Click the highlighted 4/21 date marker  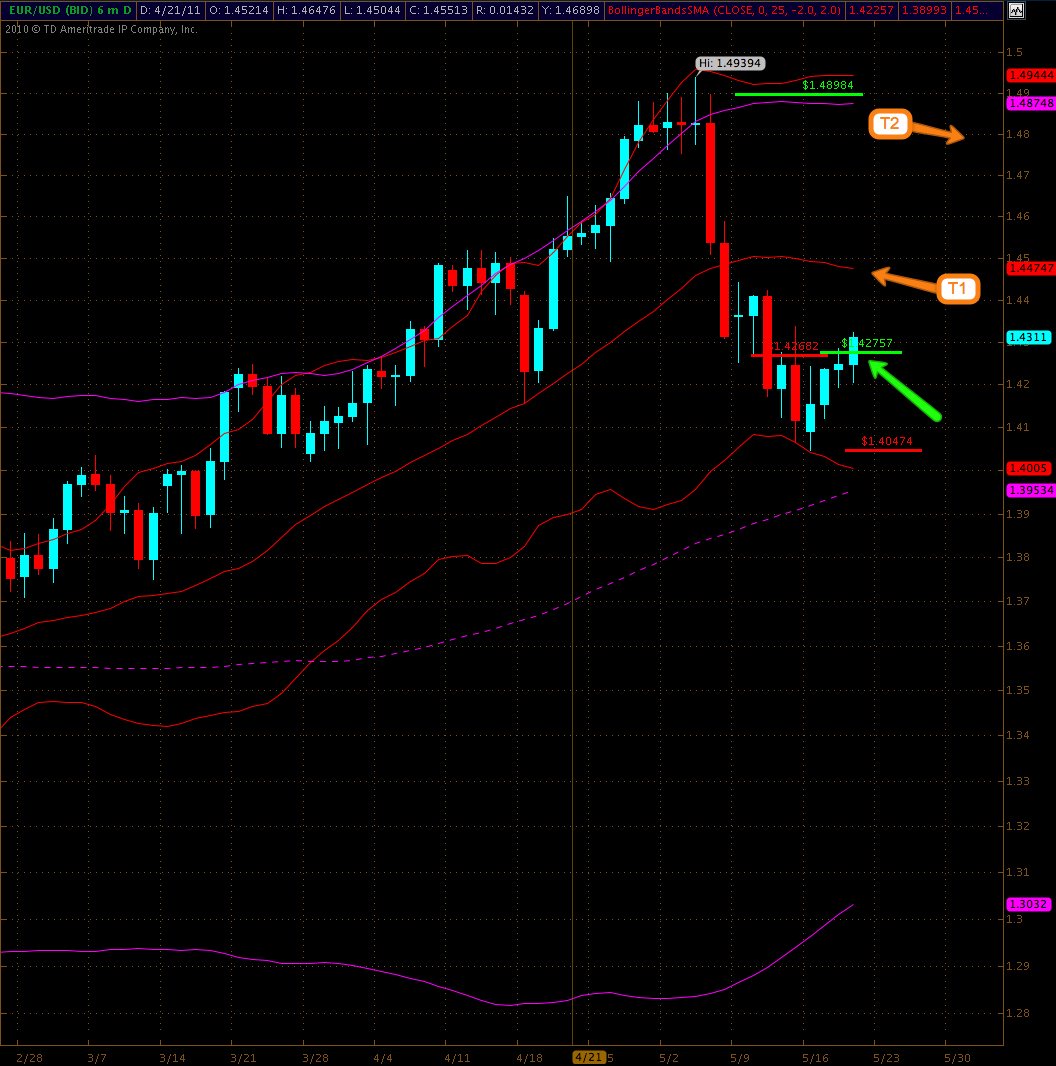[588, 1057]
